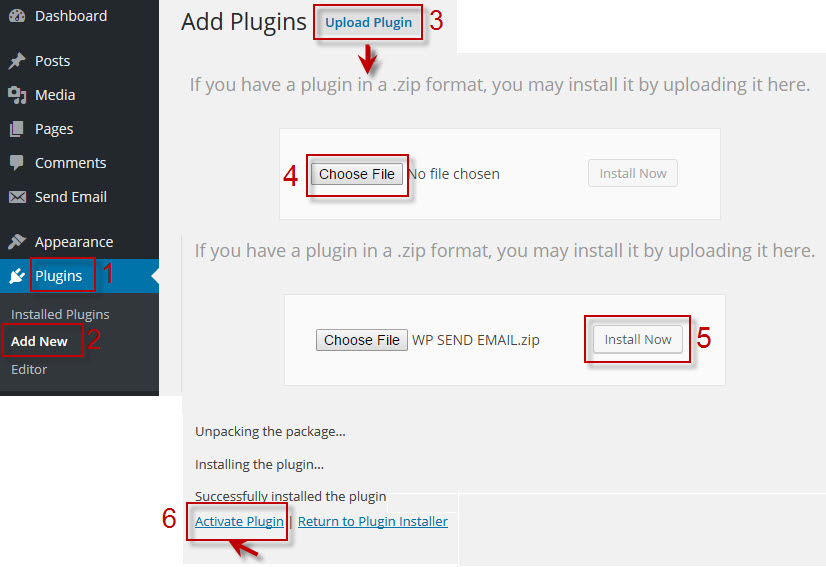
Task: Select Add New in Plugins submenu
Action: click(x=39, y=341)
